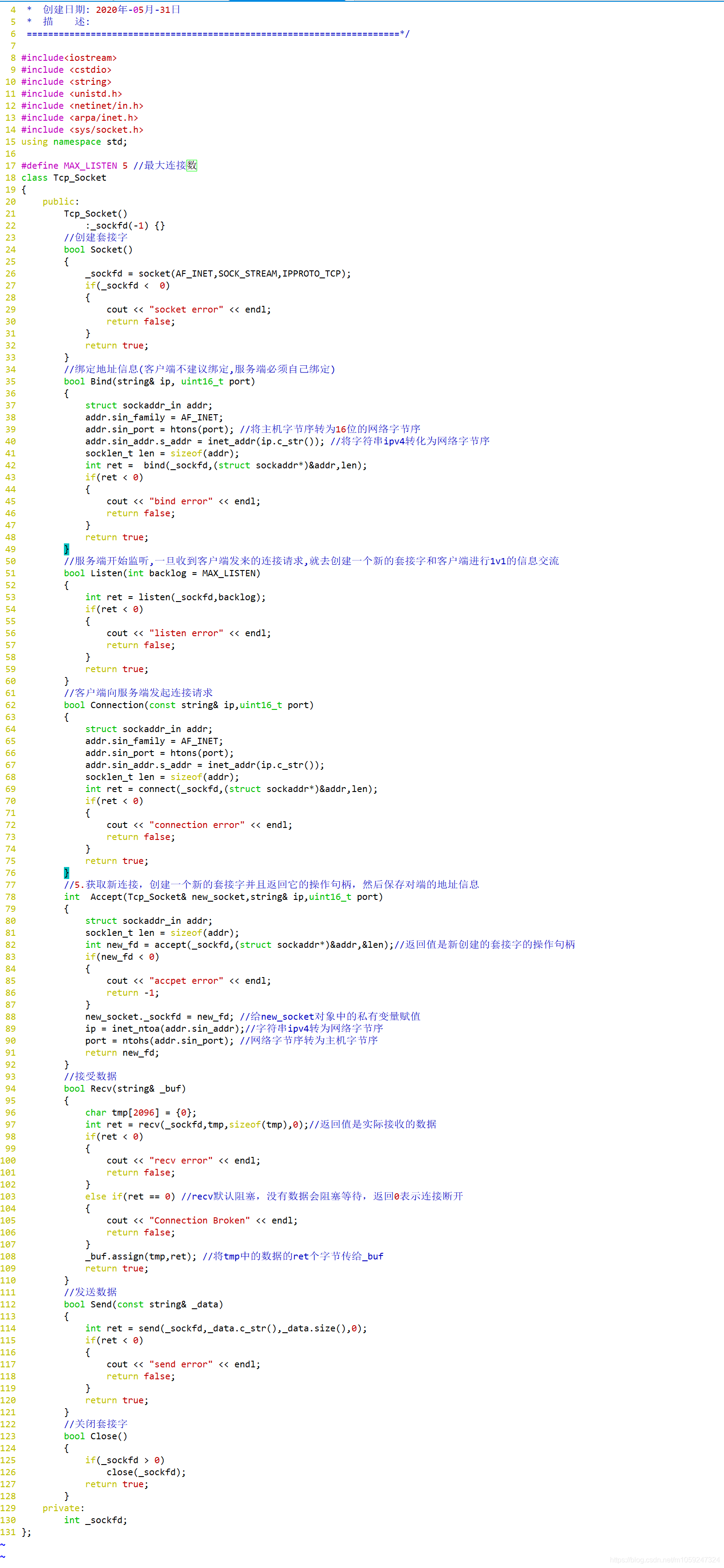
Task: Click 'bool Recv(string& _buf)' declaration
Action: click(x=125, y=1089)
